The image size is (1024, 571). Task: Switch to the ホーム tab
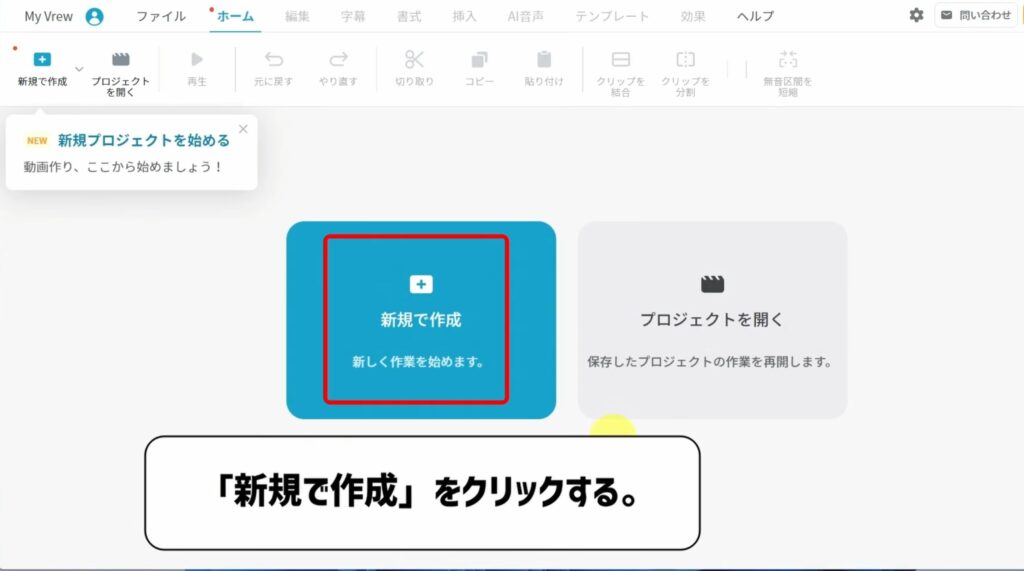click(235, 16)
